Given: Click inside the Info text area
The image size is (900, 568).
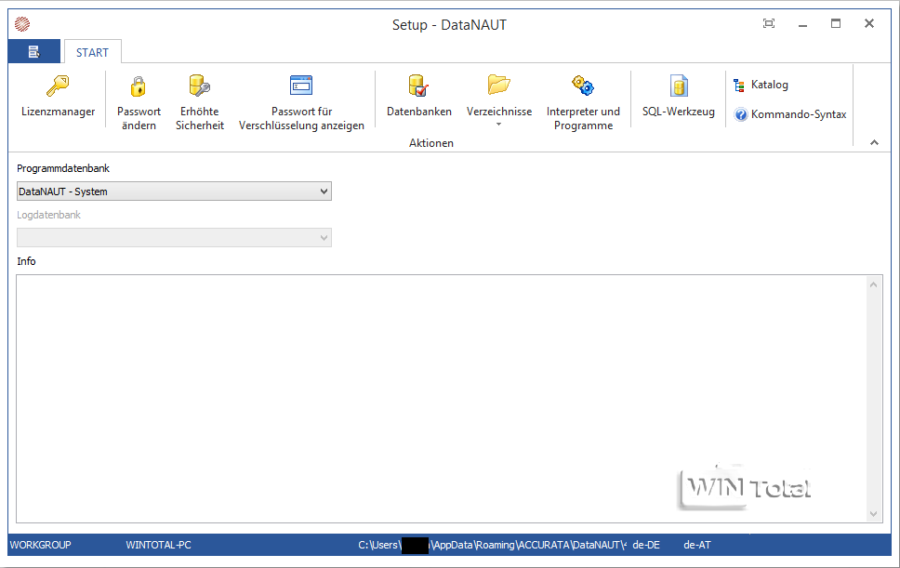Looking at the screenshot, I should 442,398.
